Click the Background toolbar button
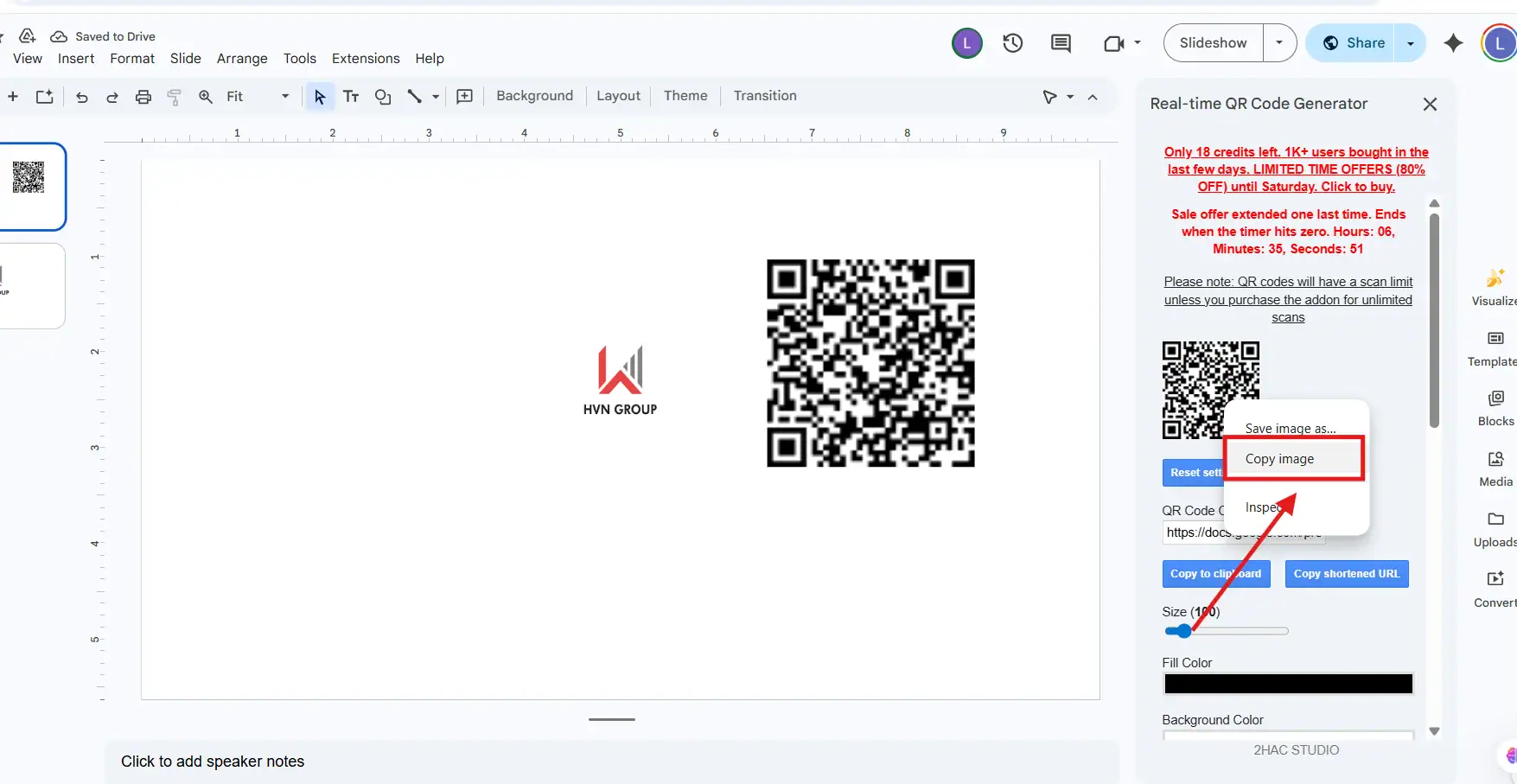 click(x=534, y=96)
